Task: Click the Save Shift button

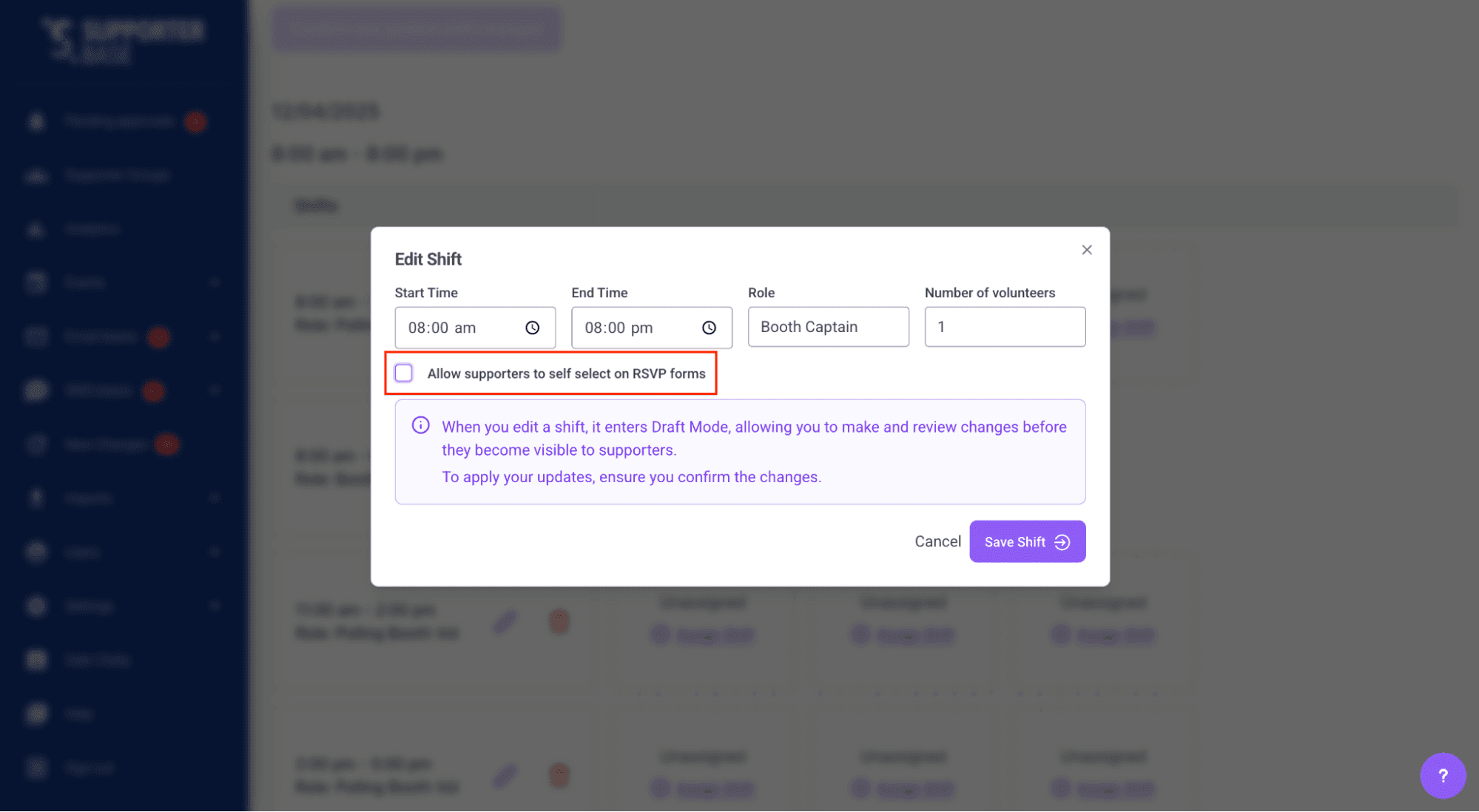Action: coord(1027,541)
